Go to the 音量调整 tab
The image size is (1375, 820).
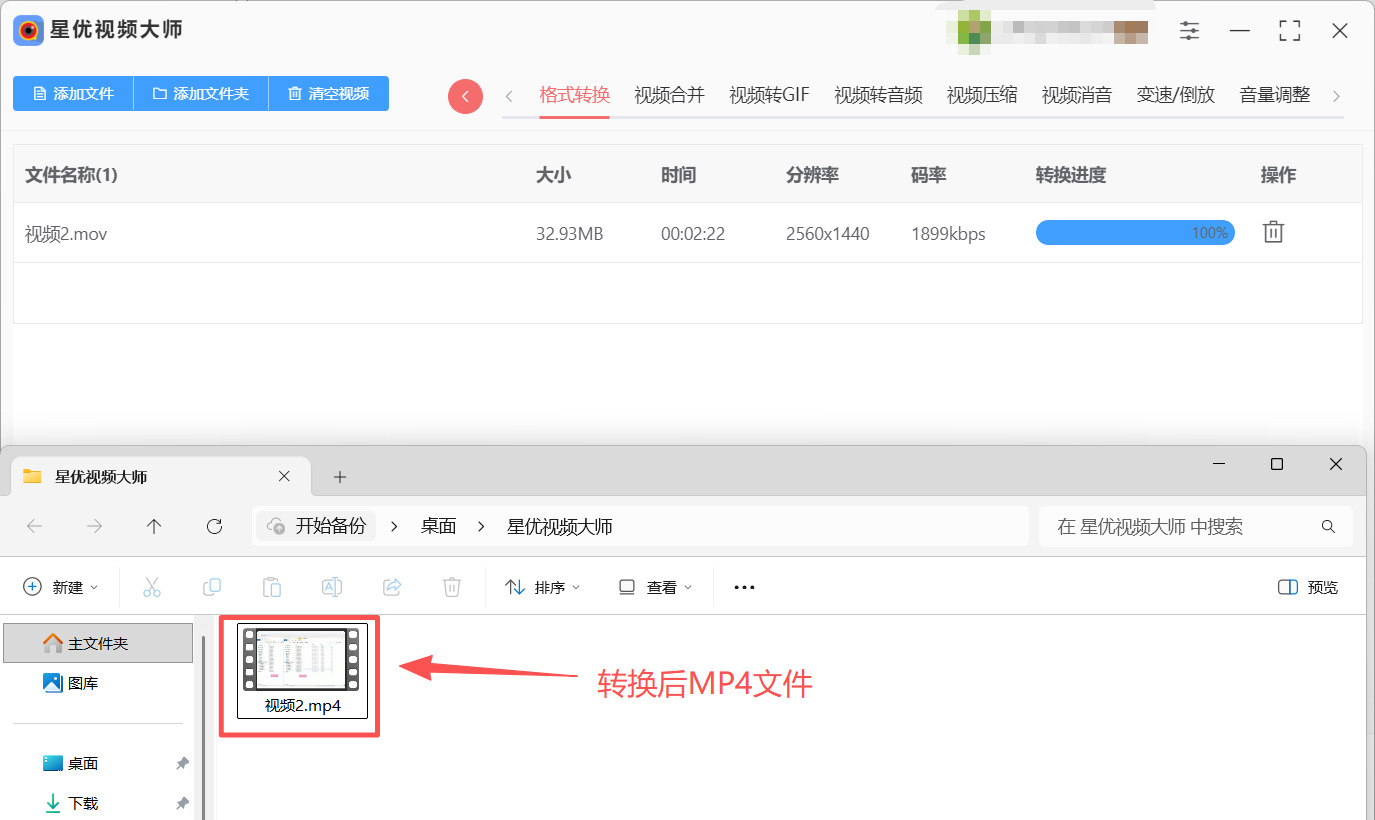pos(1275,95)
